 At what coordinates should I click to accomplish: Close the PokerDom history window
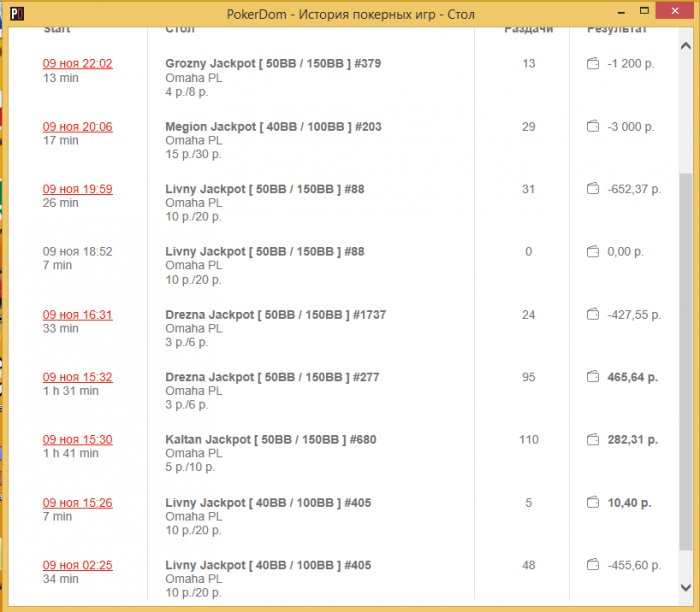pyautogui.click(x=675, y=11)
